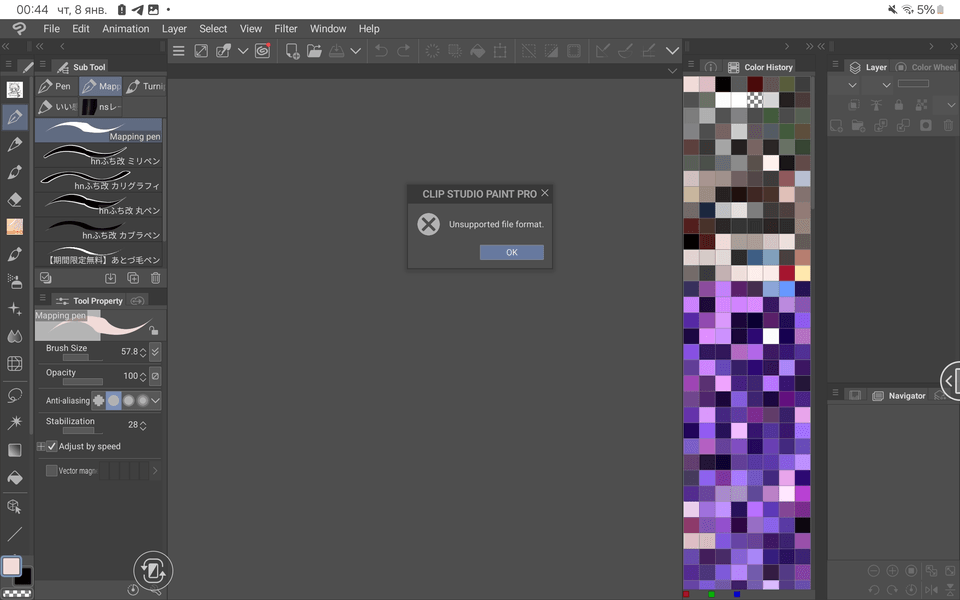Select the Eraser tool in the toolbar
Image resolution: width=960 pixels, height=600 pixels.
click(15, 199)
